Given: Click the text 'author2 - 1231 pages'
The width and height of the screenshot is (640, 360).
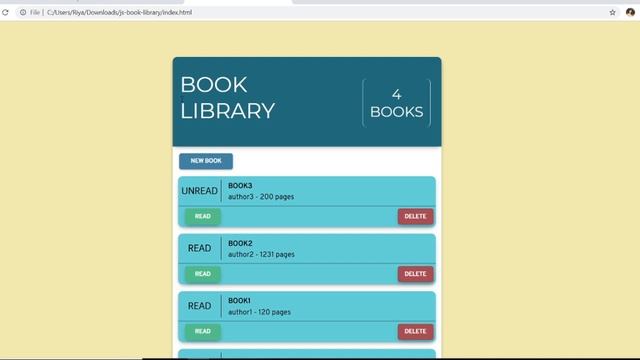Looking at the screenshot, I should click(x=261, y=254).
